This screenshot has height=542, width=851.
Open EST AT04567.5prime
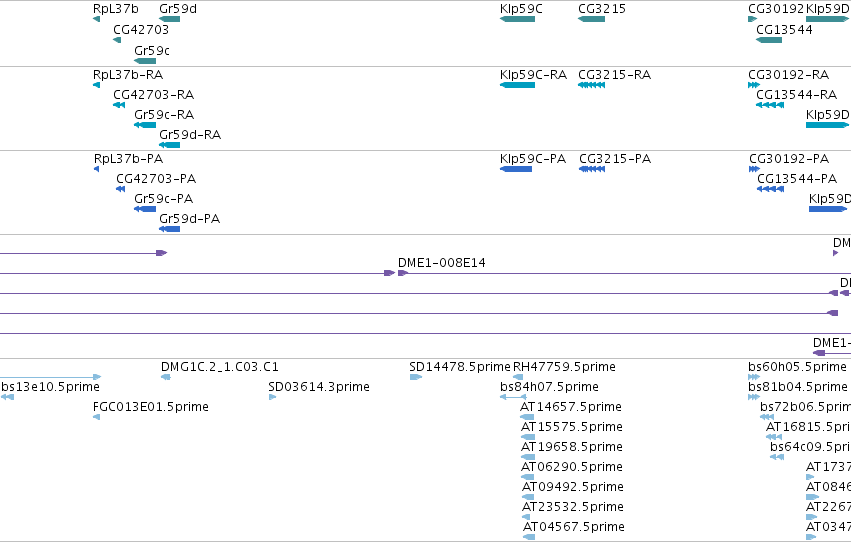coord(529,538)
